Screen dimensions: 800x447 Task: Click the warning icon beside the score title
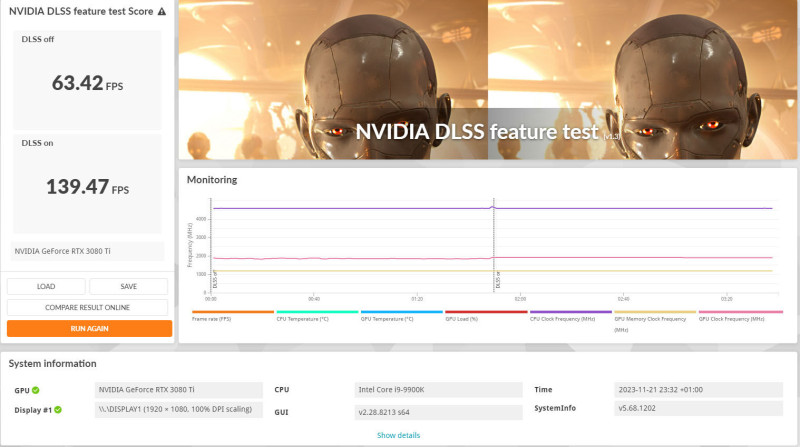pyautogui.click(x=162, y=11)
